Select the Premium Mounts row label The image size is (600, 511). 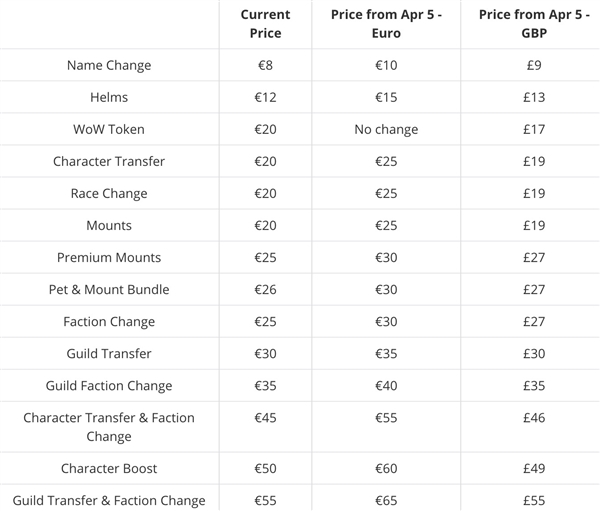109,257
